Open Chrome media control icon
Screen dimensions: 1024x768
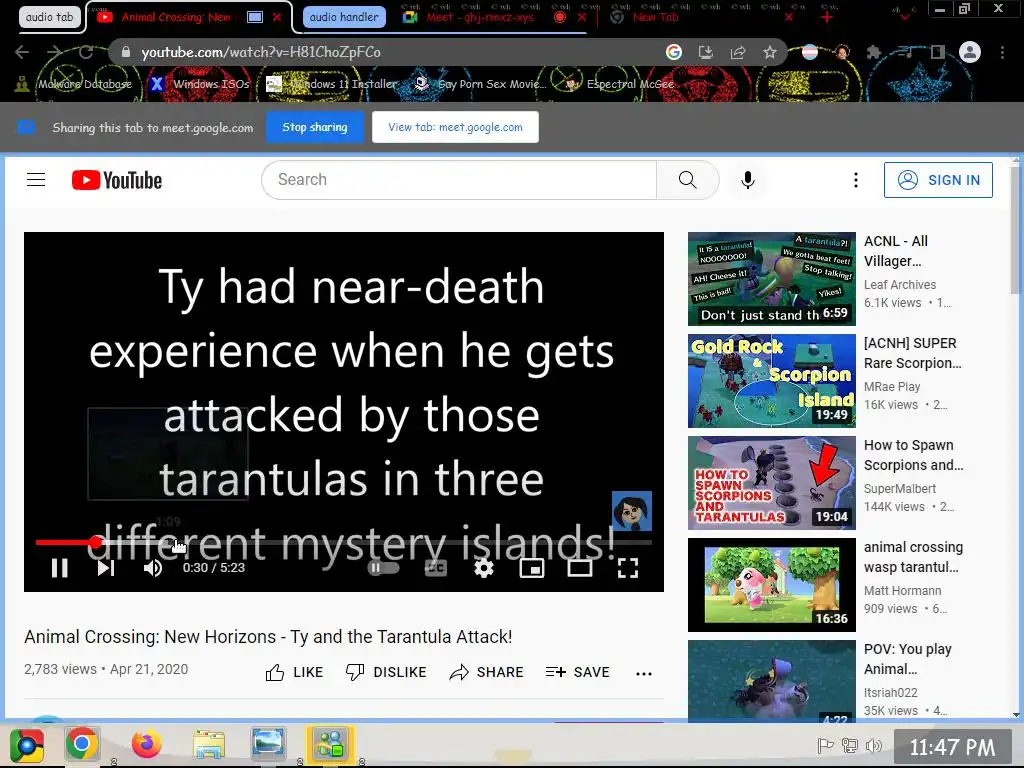pyautogui.click(x=906, y=52)
